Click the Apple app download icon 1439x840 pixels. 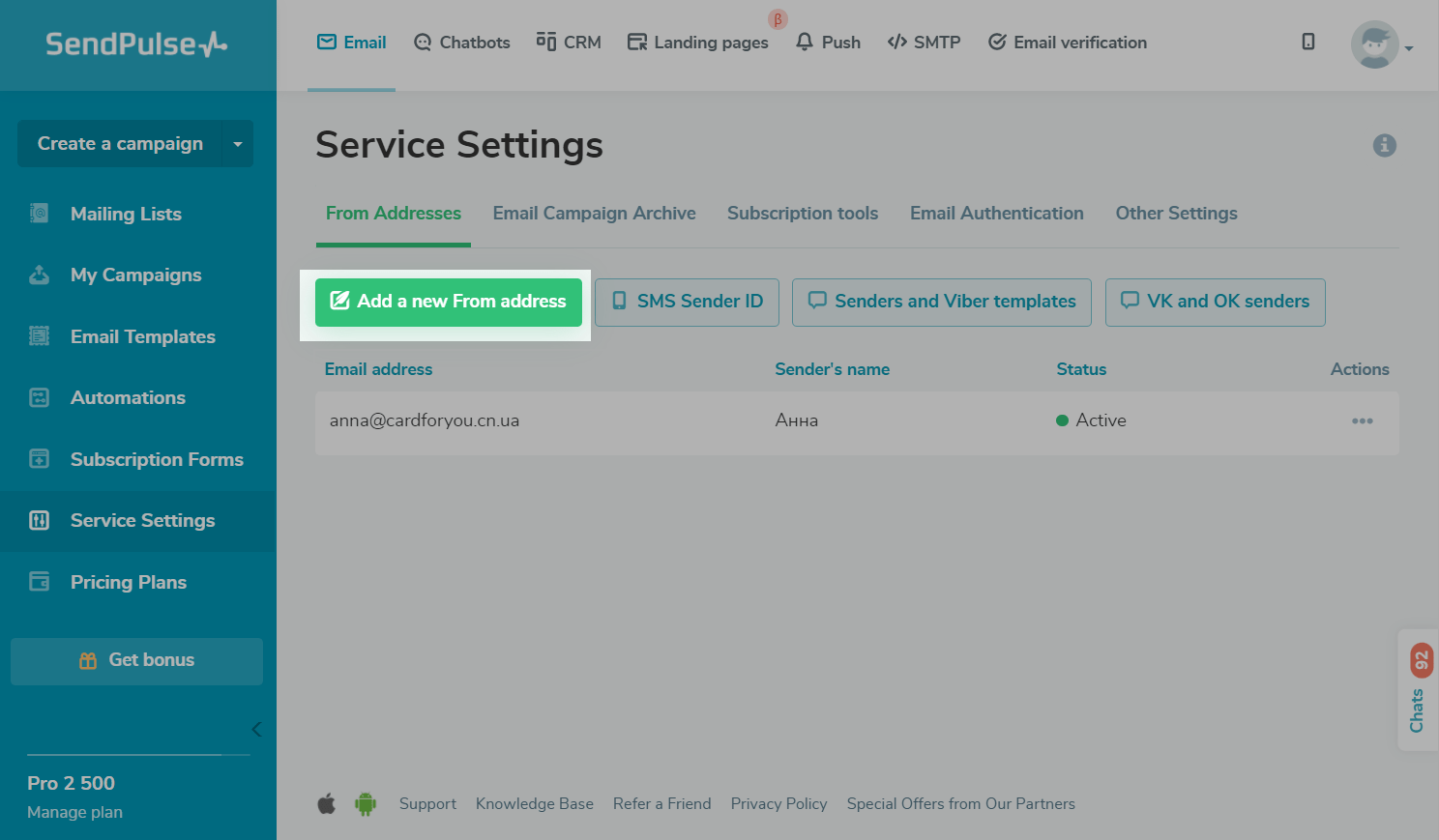click(327, 803)
